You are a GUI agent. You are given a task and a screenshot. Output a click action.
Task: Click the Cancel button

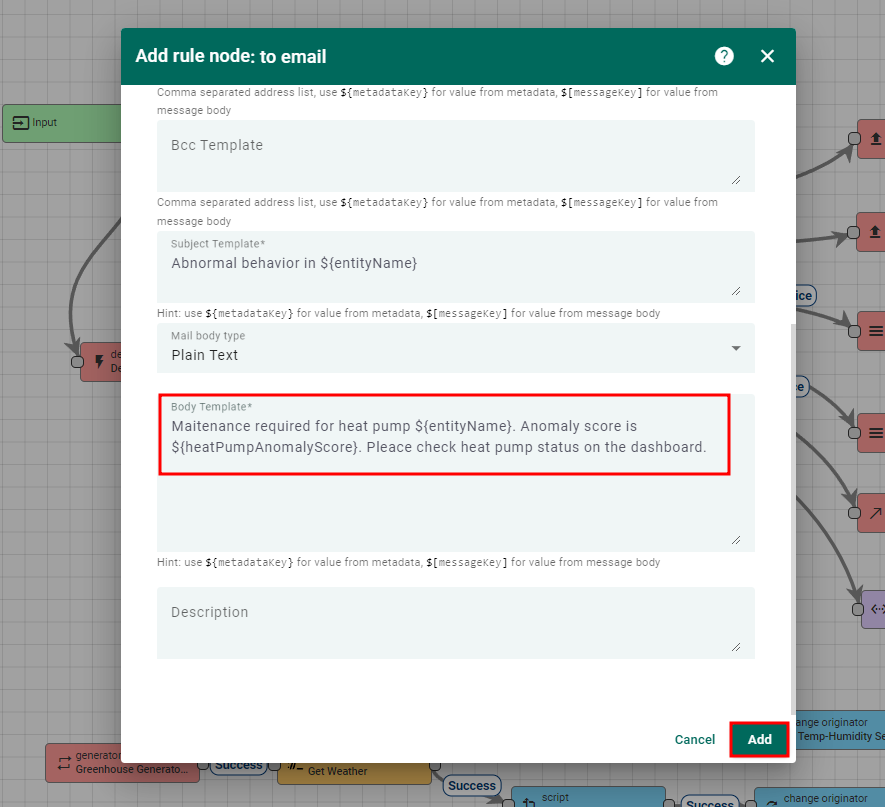pos(694,740)
